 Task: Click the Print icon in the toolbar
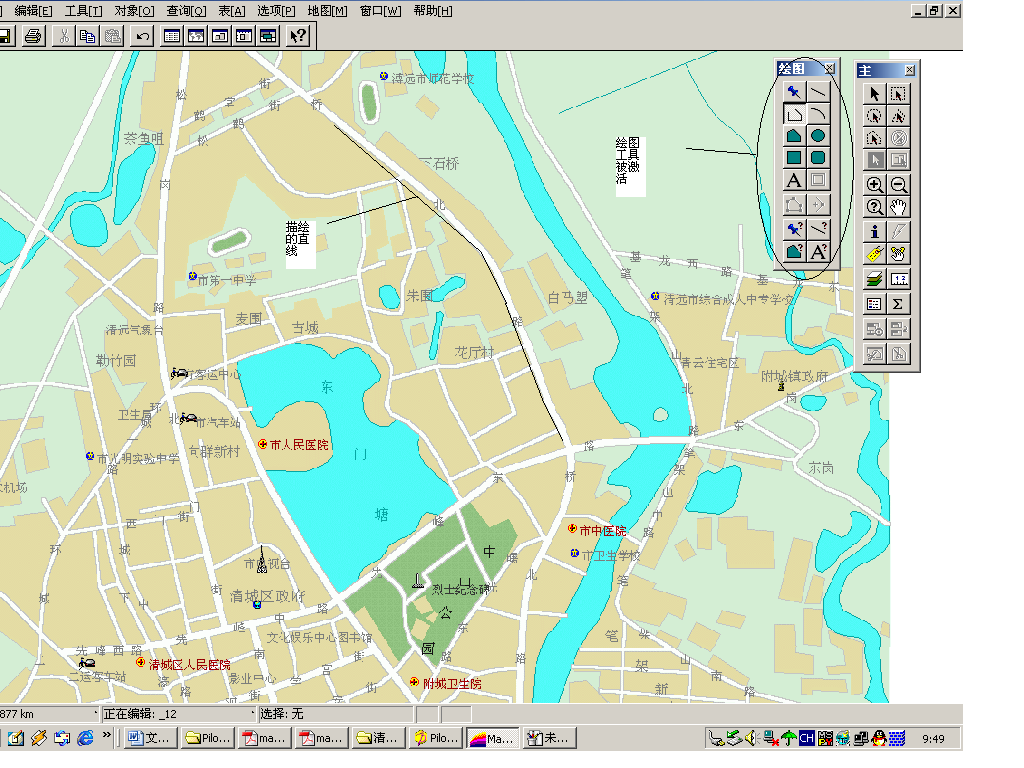[33, 36]
